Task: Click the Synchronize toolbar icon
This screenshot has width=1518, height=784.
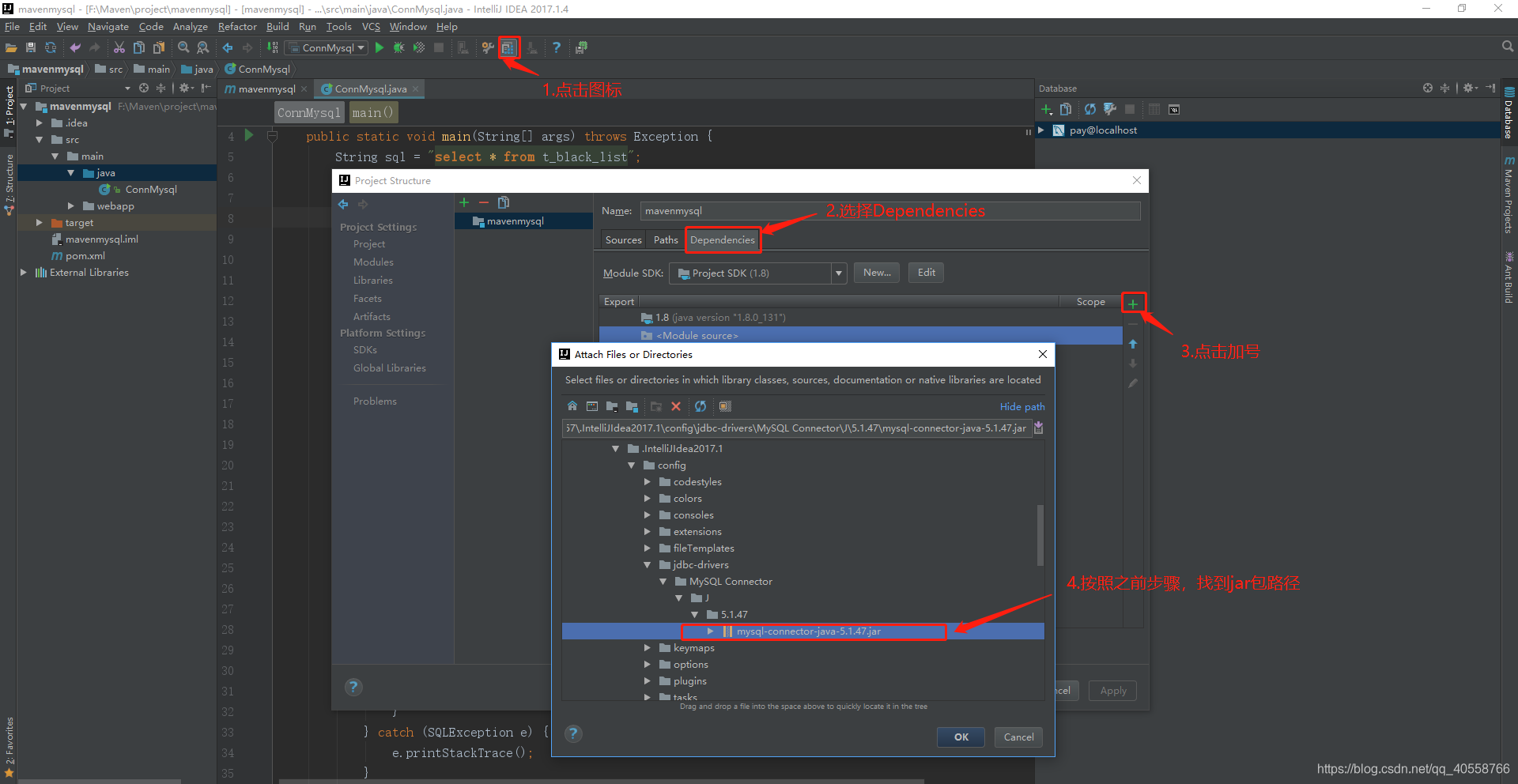Action: click(51, 47)
